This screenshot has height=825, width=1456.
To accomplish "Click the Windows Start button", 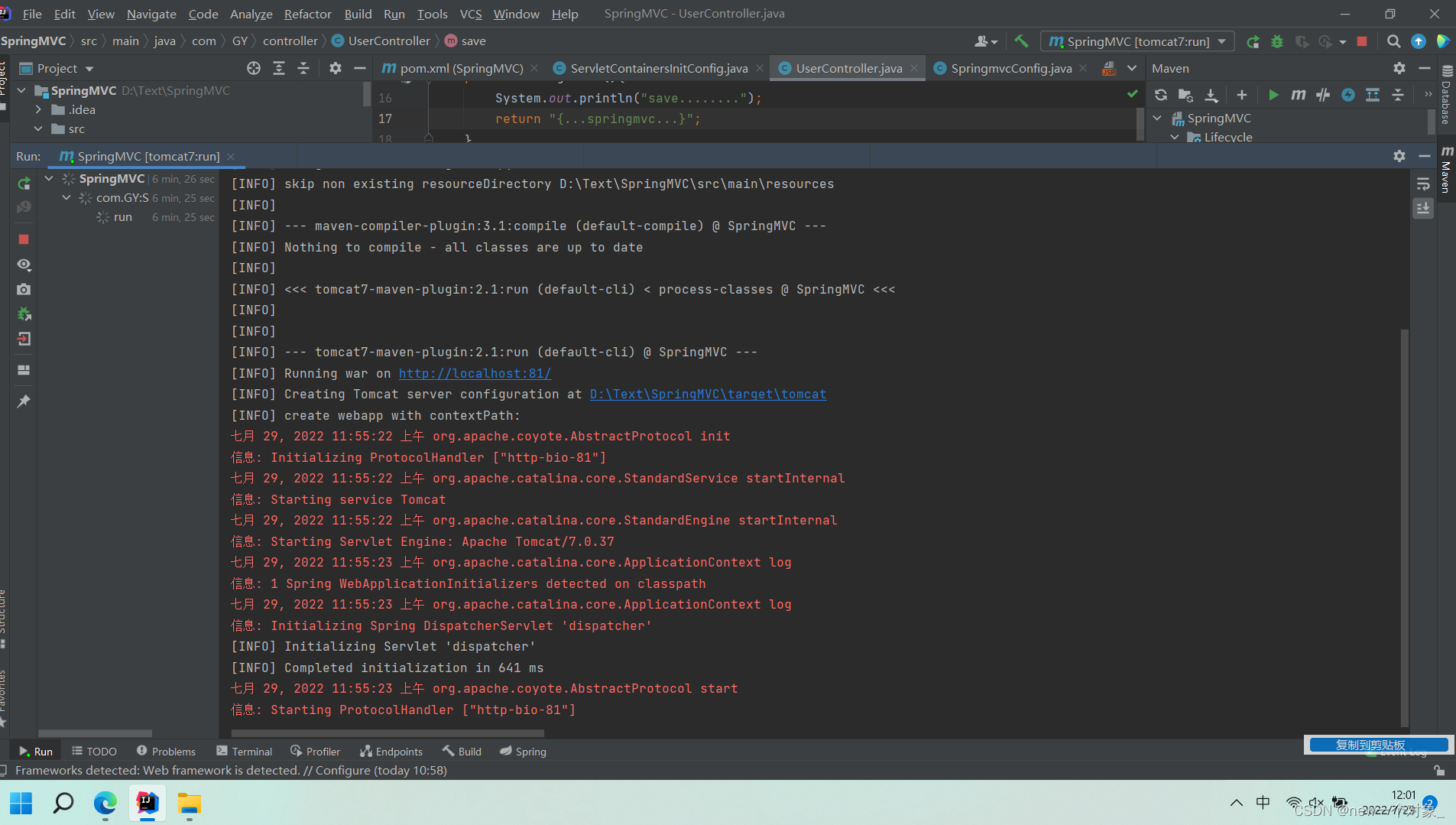I will tap(21, 803).
